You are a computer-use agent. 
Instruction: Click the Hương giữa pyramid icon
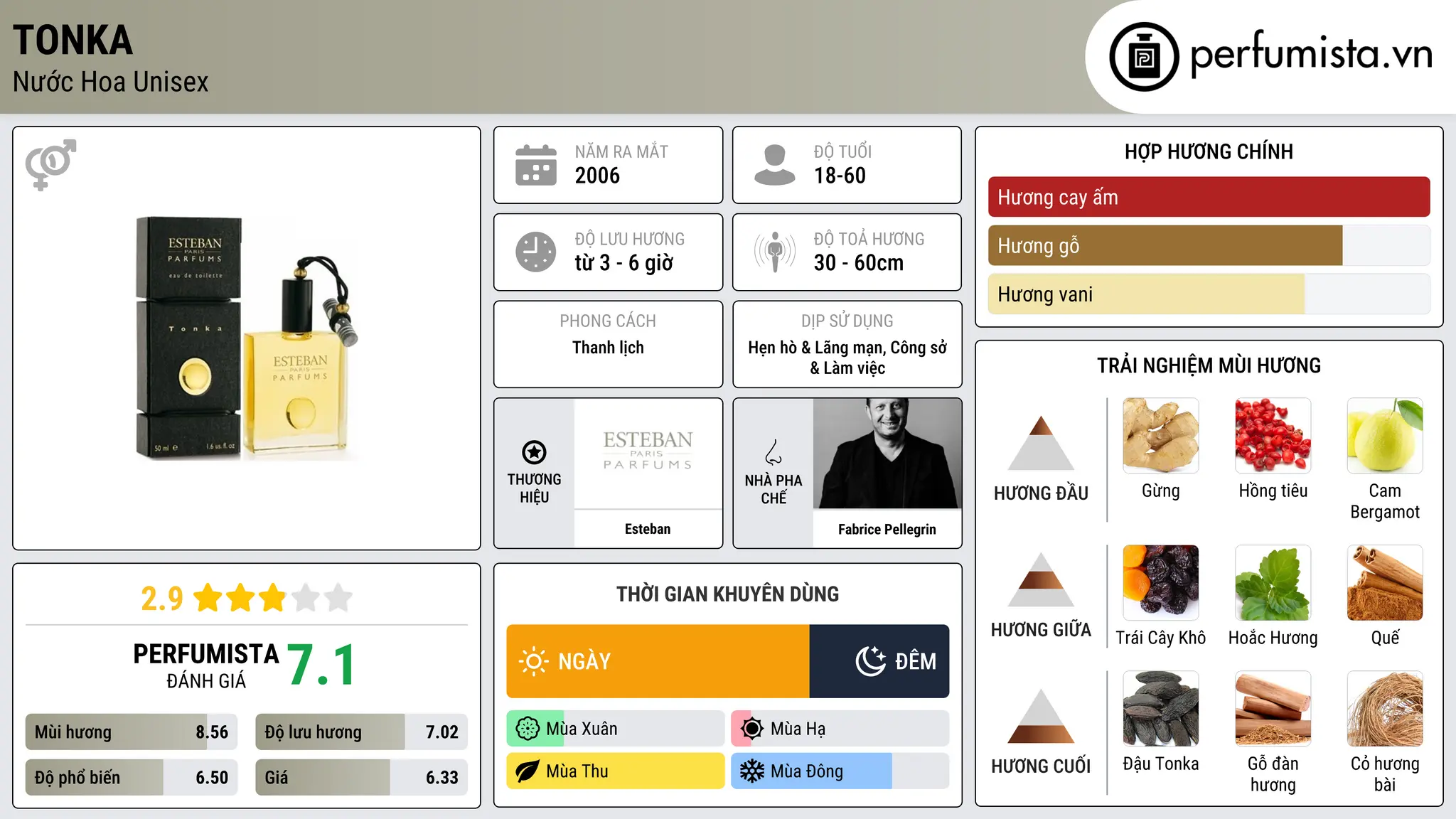pyautogui.click(x=1042, y=579)
